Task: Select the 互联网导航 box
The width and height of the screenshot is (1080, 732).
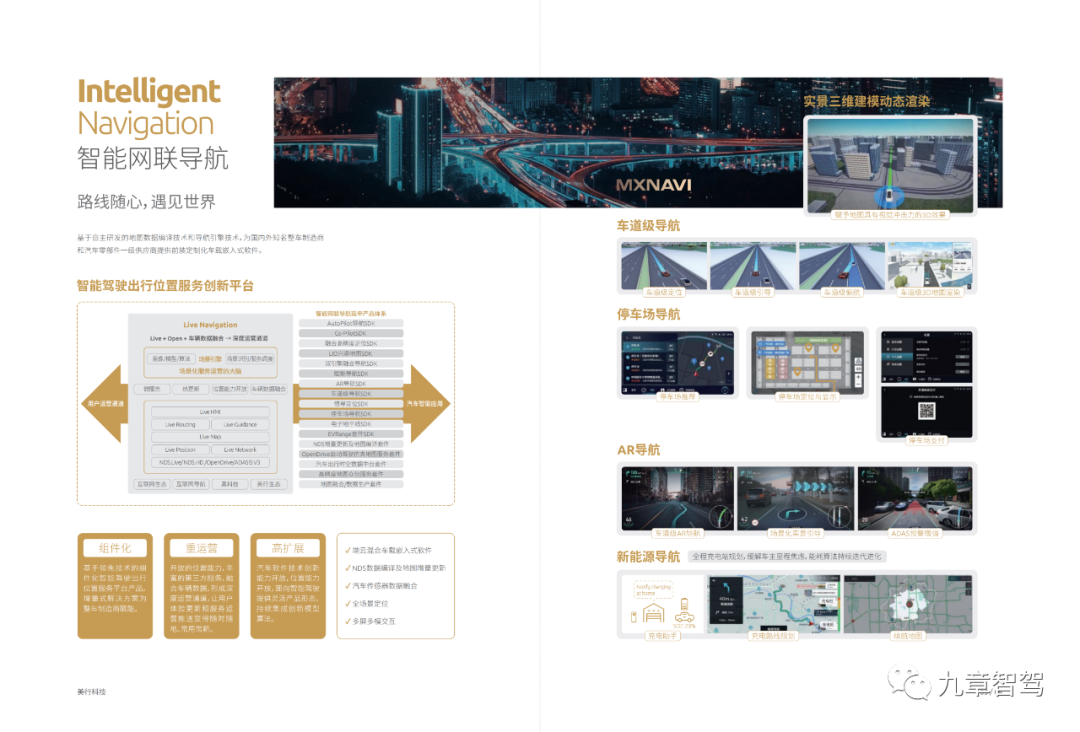Action: [191, 484]
